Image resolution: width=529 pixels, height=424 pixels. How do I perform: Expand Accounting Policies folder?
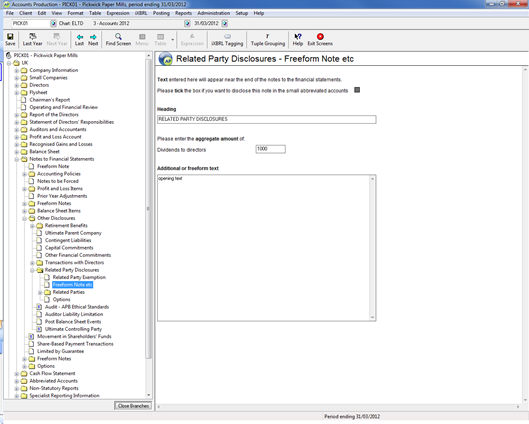pyautogui.click(x=24, y=174)
